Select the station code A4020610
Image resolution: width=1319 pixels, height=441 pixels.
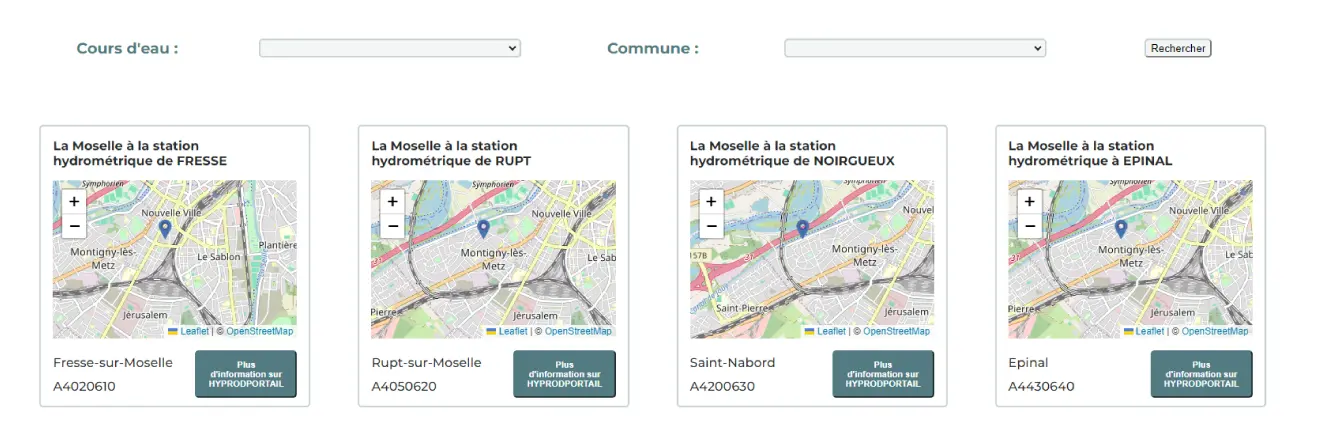click(85, 386)
